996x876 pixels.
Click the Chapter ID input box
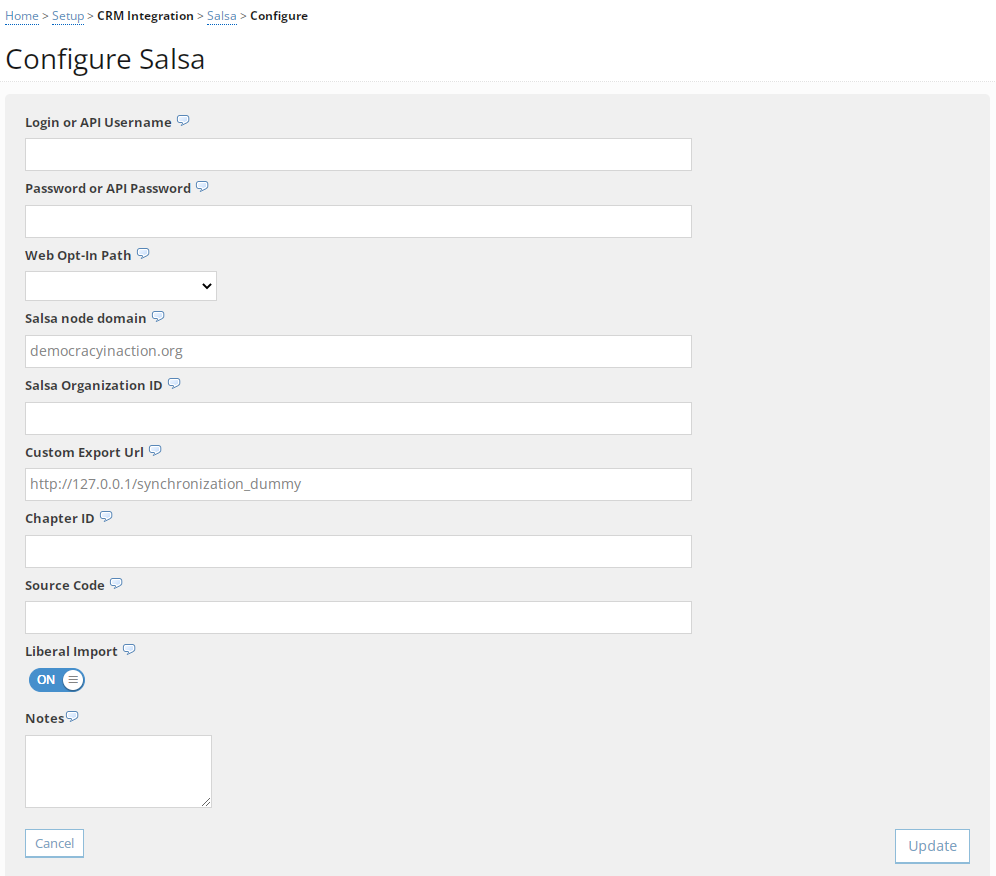click(358, 551)
